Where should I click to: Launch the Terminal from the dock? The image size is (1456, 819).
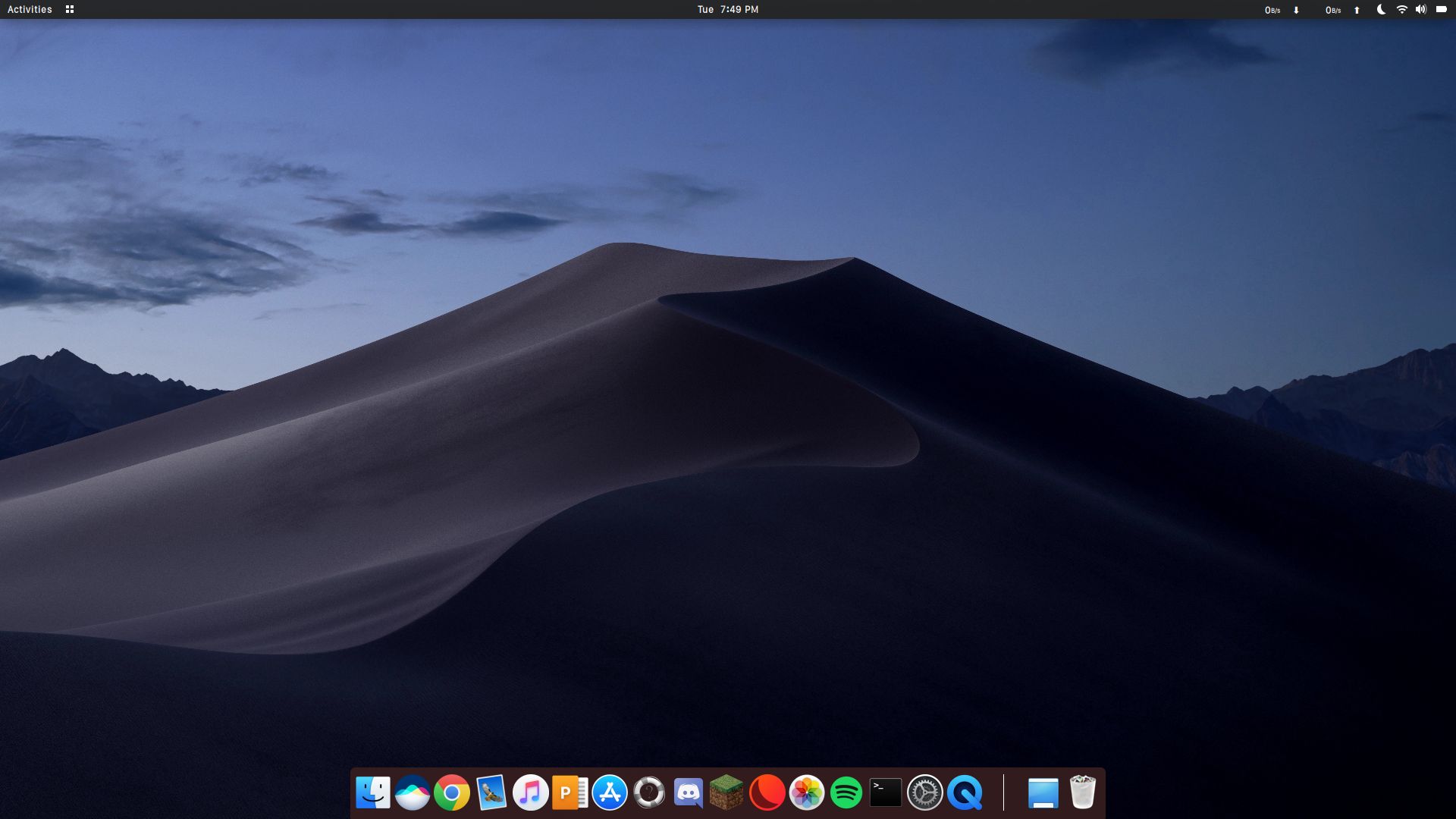pyautogui.click(x=885, y=792)
